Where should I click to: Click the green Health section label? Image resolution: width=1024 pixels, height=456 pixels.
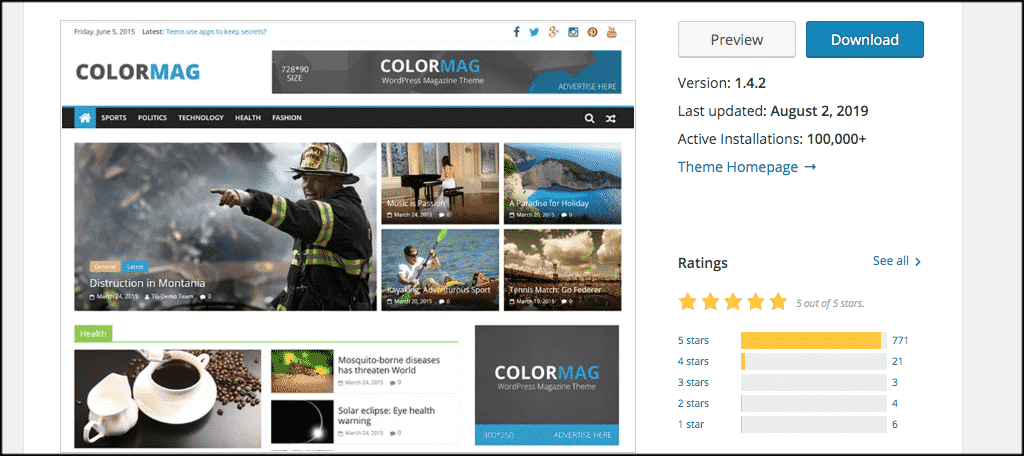pos(93,334)
